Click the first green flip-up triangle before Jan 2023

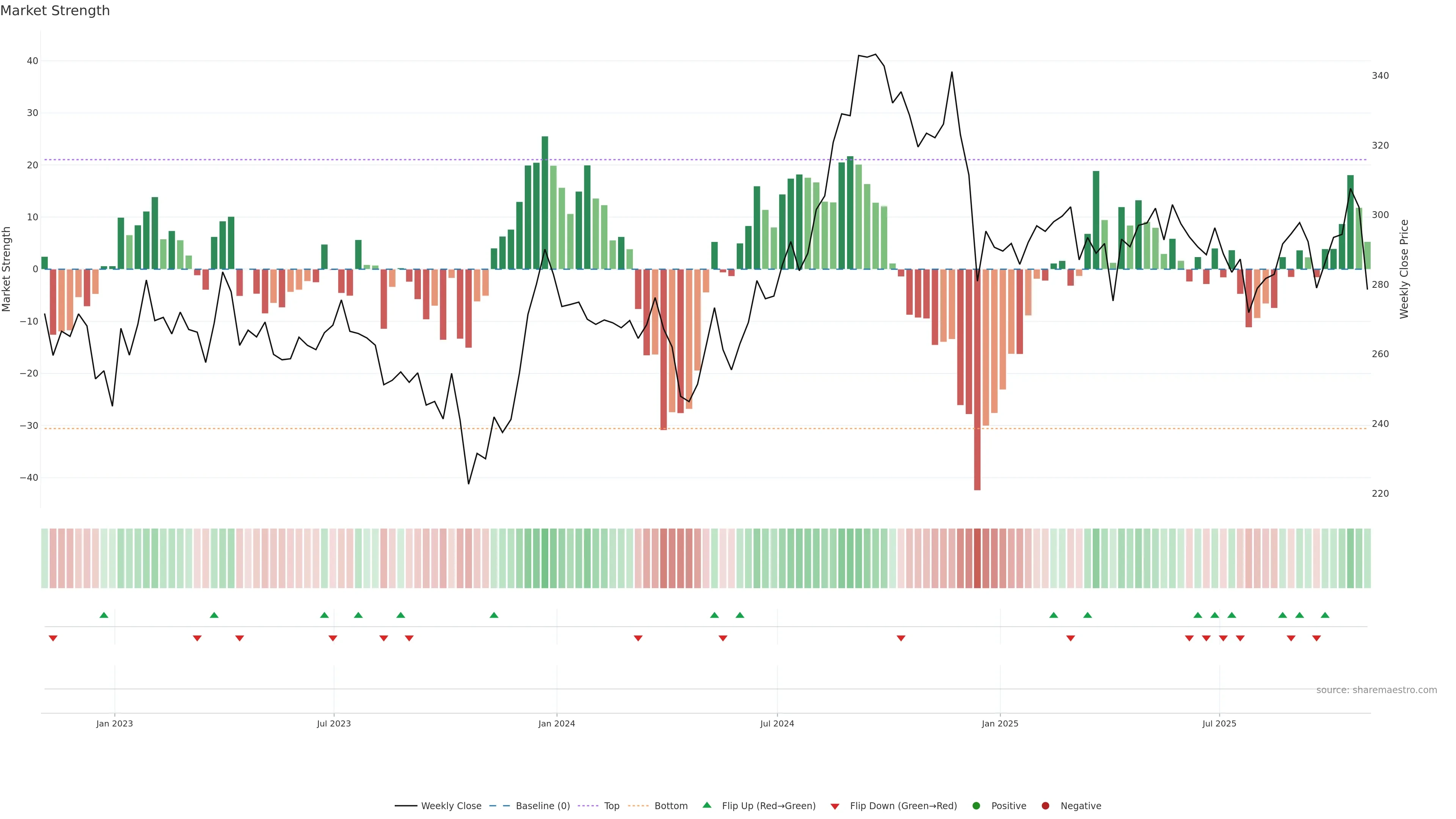(104, 615)
